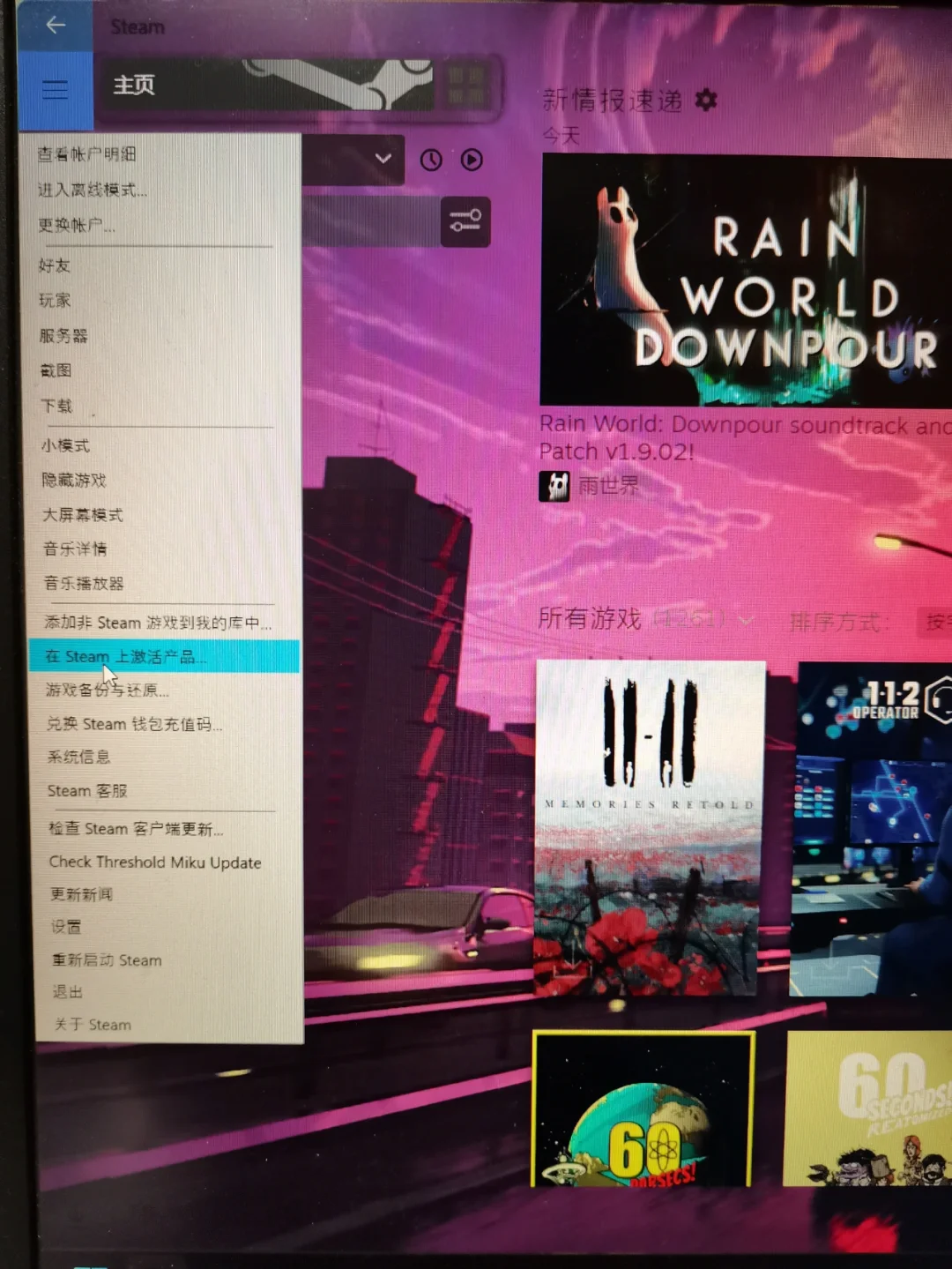This screenshot has width=952, height=1269.
Task: Choose 重新启动 Steam
Action: (107, 960)
